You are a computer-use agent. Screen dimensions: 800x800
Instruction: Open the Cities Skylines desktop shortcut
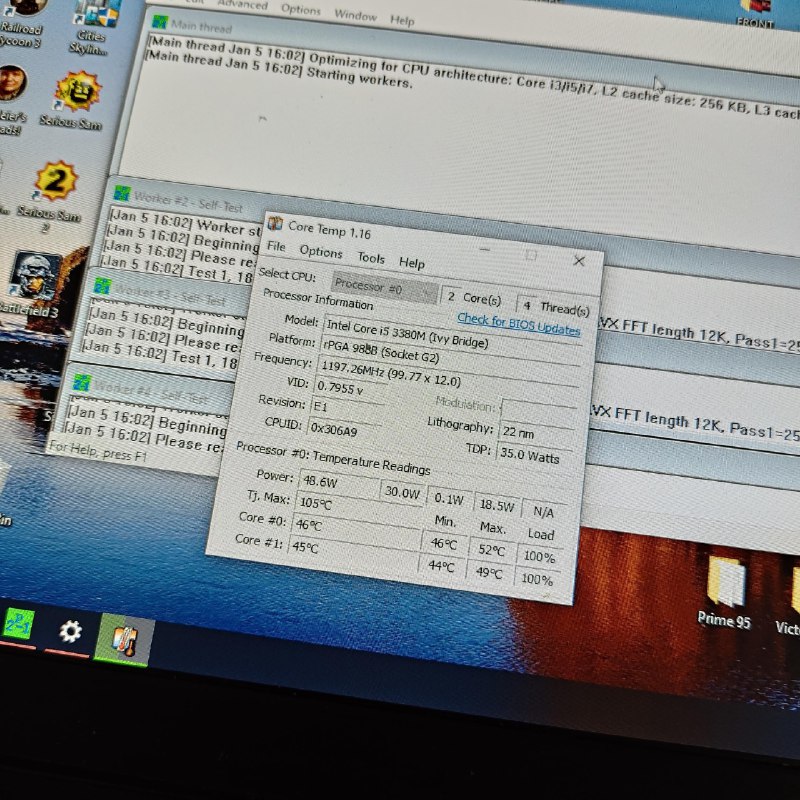pos(91,27)
